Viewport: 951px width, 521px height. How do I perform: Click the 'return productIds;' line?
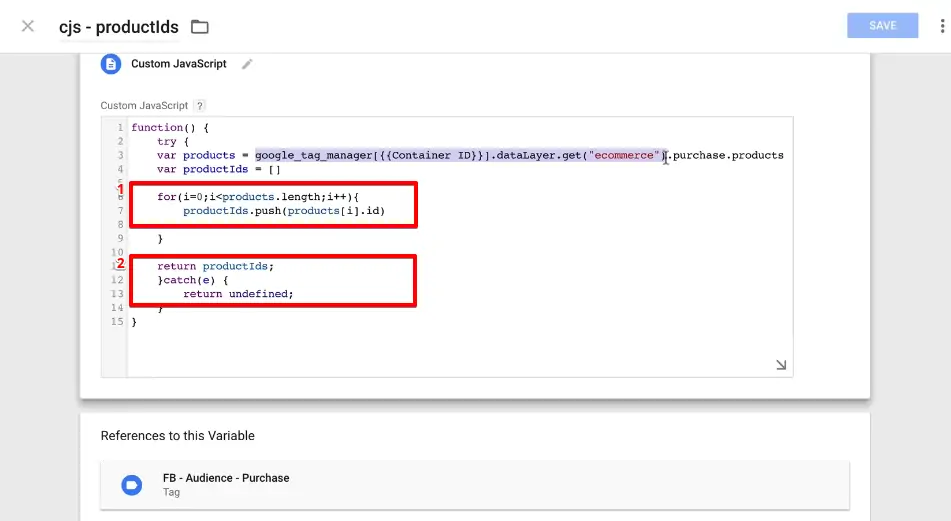(x=215, y=266)
